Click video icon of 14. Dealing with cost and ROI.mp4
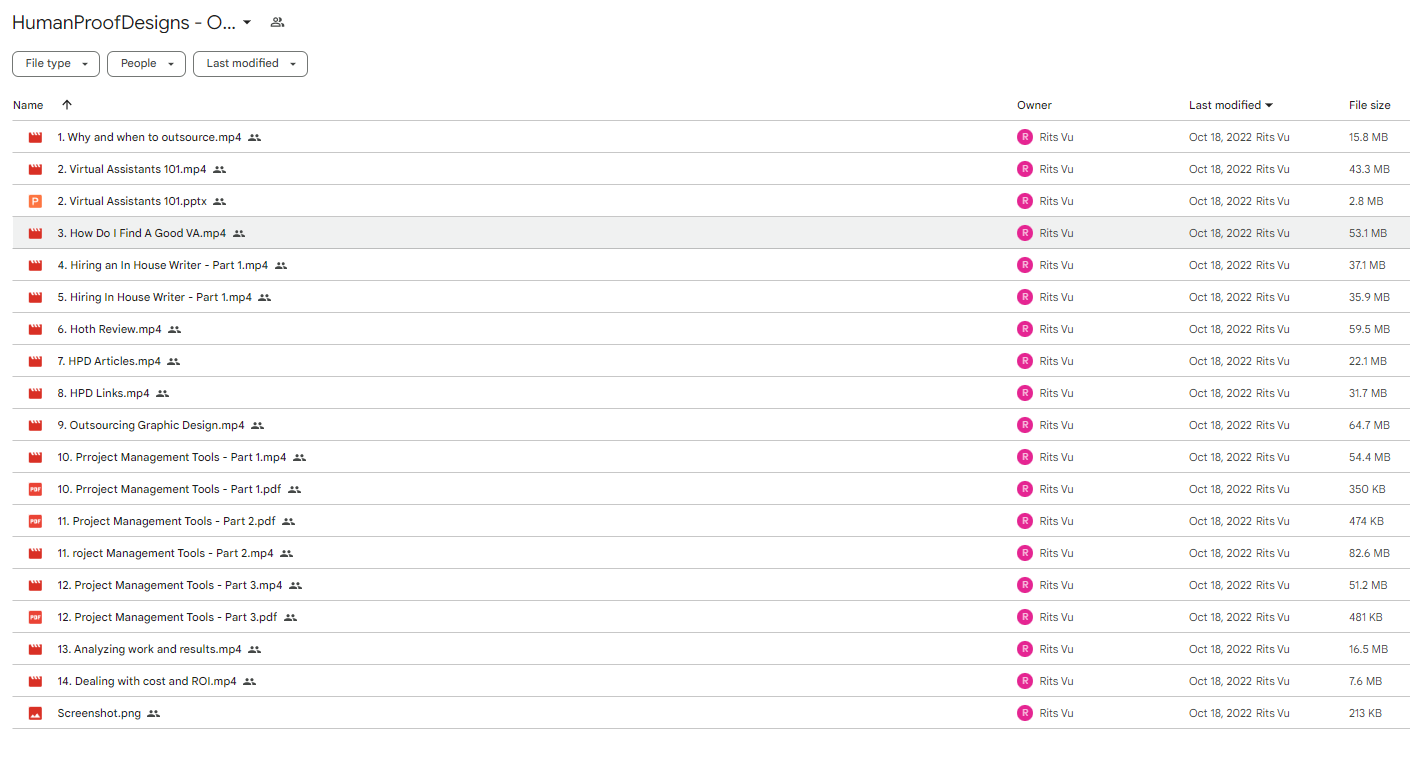Viewport: 1410px width, 779px height. click(35, 681)
